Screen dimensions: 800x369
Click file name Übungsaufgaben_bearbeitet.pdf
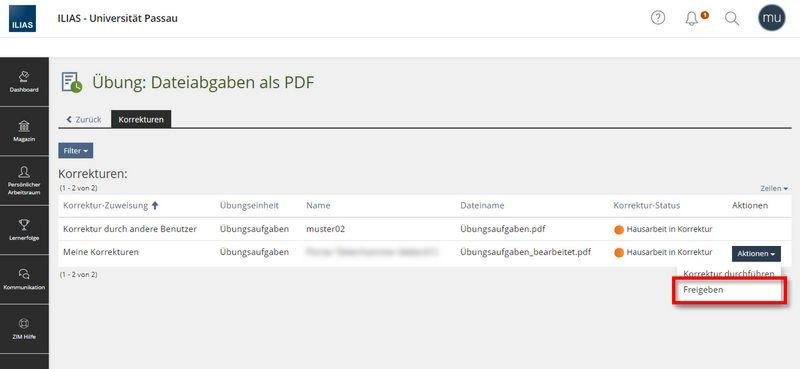coord(526,252)
